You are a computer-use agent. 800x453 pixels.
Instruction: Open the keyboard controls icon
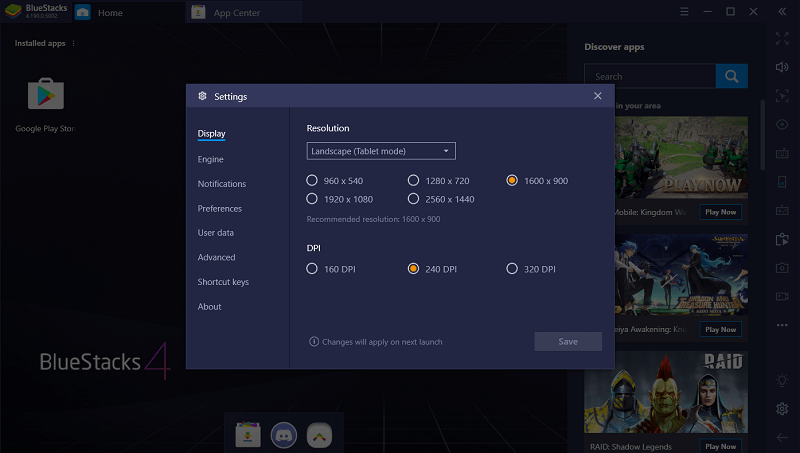click(x=782, y=153)
